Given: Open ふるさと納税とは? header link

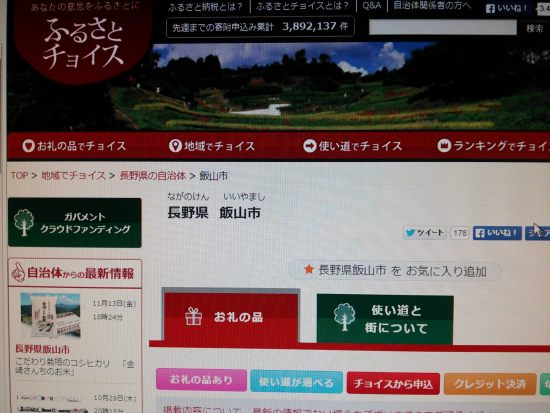Looking at the screenshot, I should (x=205, y=7).
